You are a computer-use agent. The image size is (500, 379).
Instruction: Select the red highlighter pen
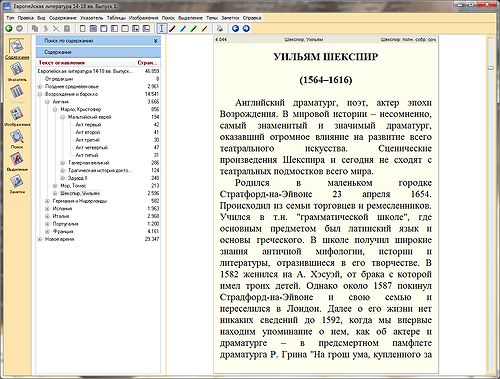(172, 29)
